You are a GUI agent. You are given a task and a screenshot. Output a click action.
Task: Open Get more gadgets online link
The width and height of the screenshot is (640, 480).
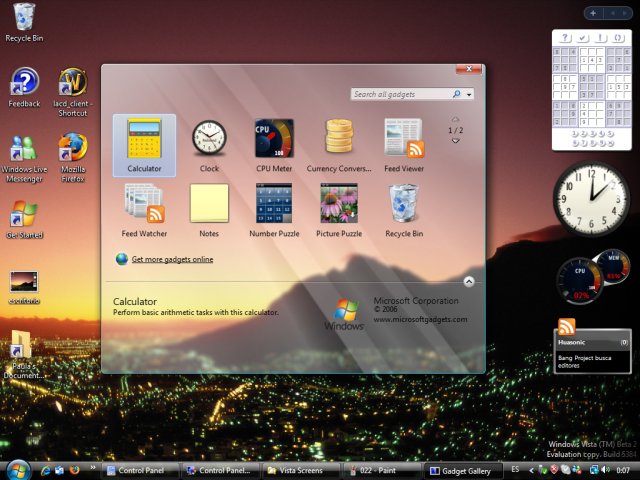[172, 259]
